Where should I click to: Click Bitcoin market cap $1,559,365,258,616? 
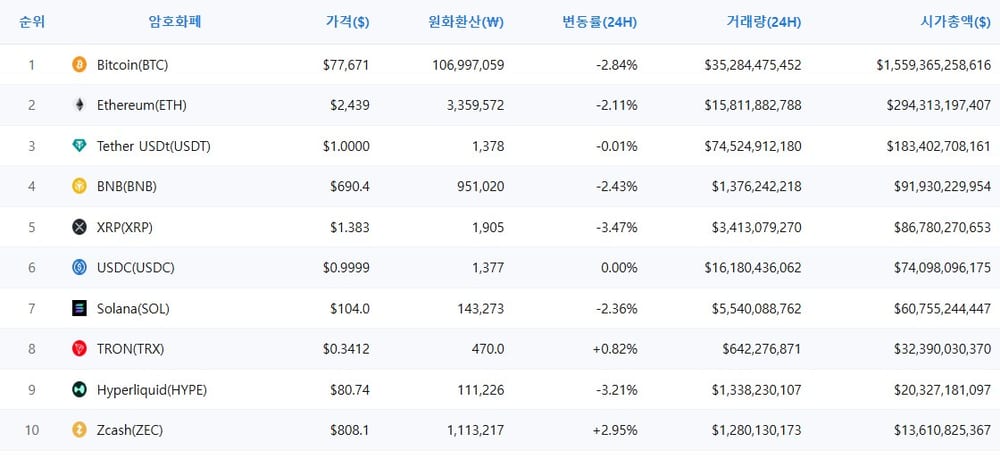click(934, 64)
